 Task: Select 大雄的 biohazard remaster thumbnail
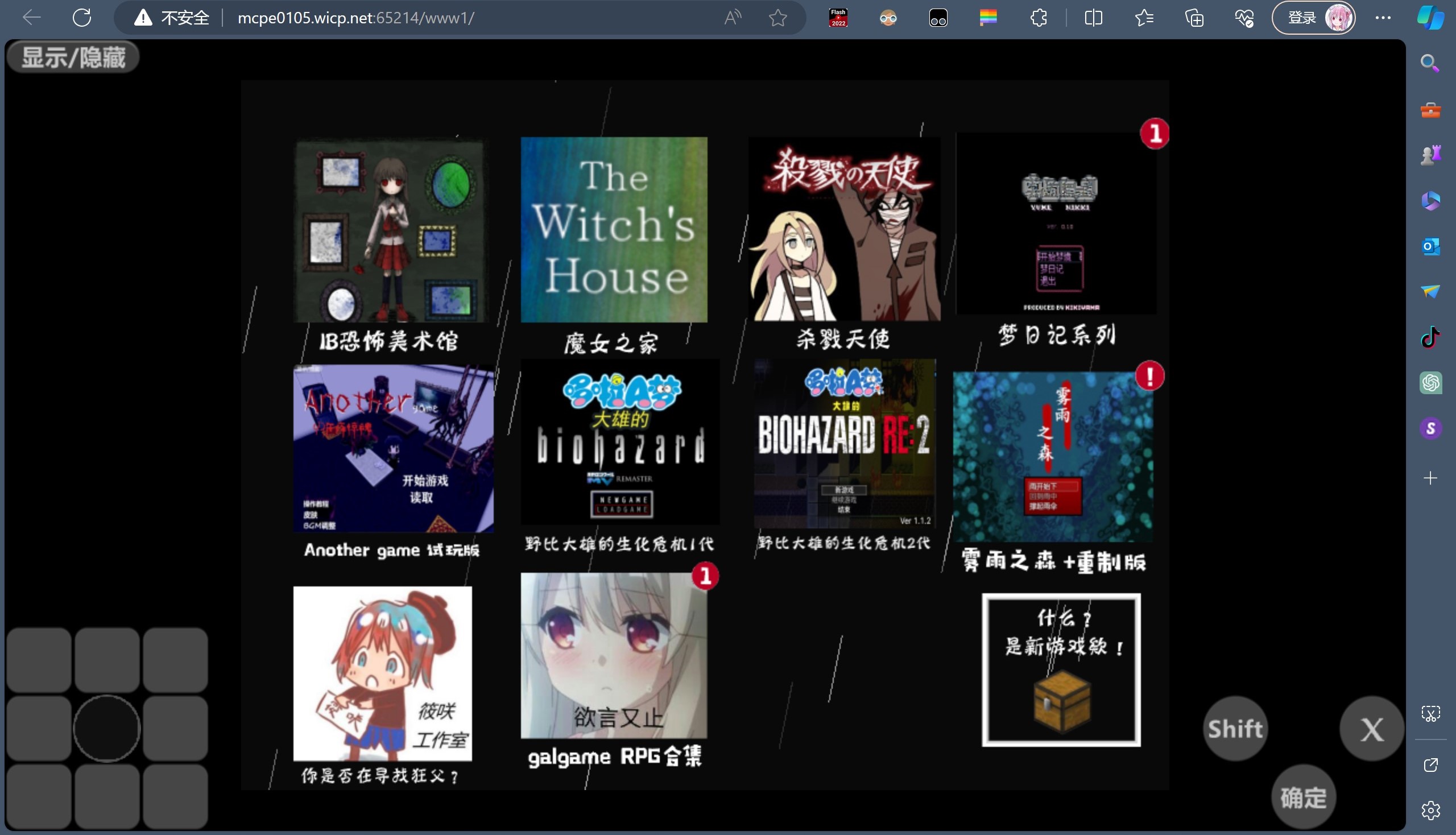point(620,441)
